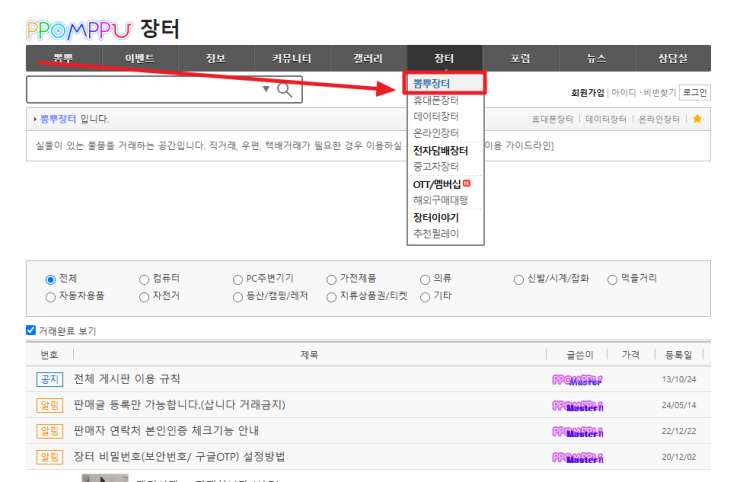Open the 전체 게시판 이용 규칙 post
743x482 pixels.
[x=127, y=379]
